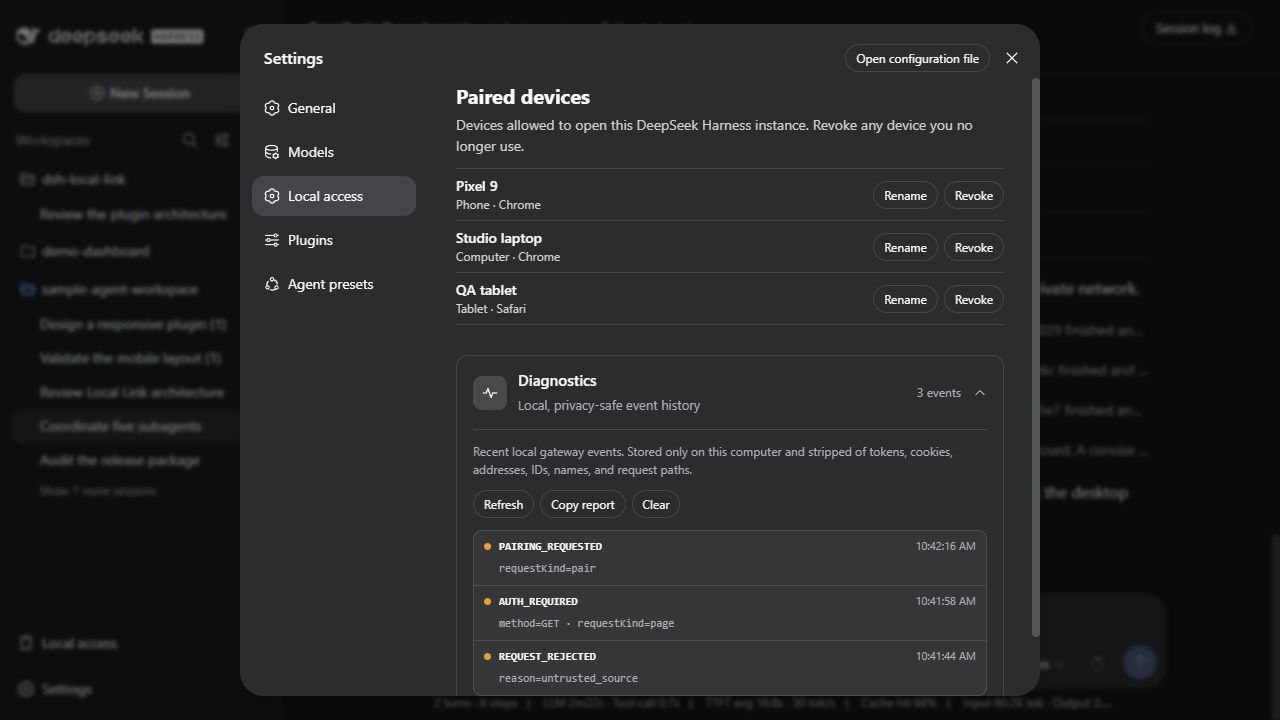The width and height of the screenshot is (1280, 720).
Task: Select the AUTH_REQUIRED event entry
Action: click(x=730, y=613)
